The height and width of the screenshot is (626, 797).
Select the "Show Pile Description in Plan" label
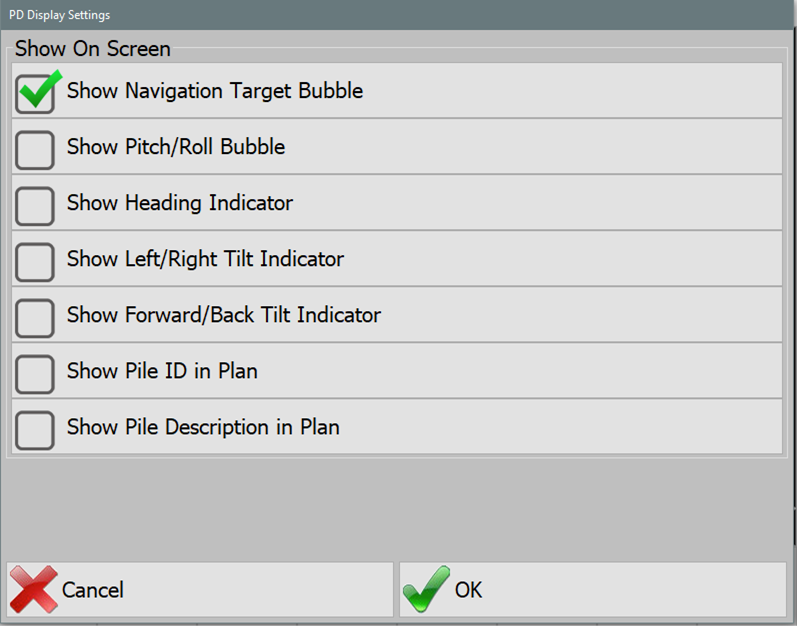pos(203,427)
